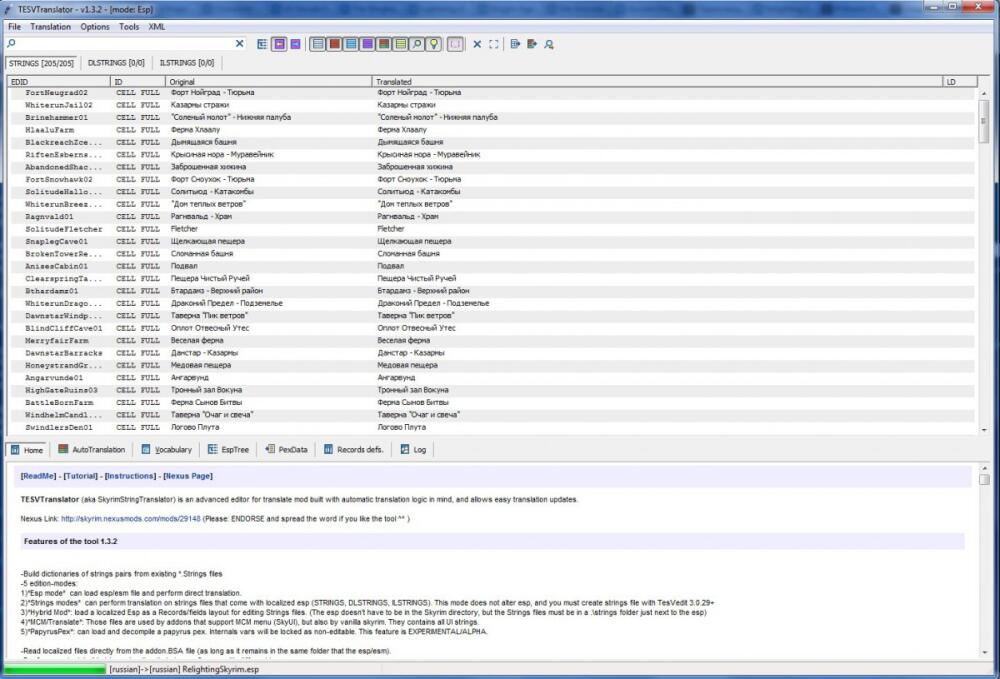This screenshot has height=679, width=1000.
Task: Click the green progress bar in status bar
Action: pos(55,669)
